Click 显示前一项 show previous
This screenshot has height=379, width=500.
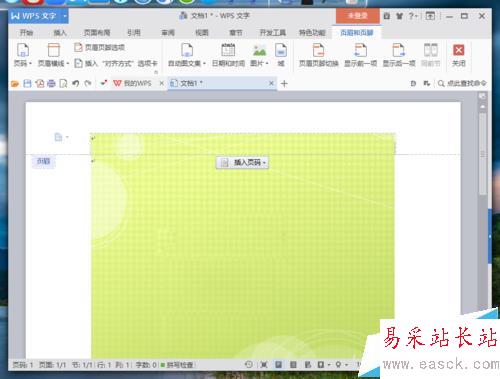(360, 55)
